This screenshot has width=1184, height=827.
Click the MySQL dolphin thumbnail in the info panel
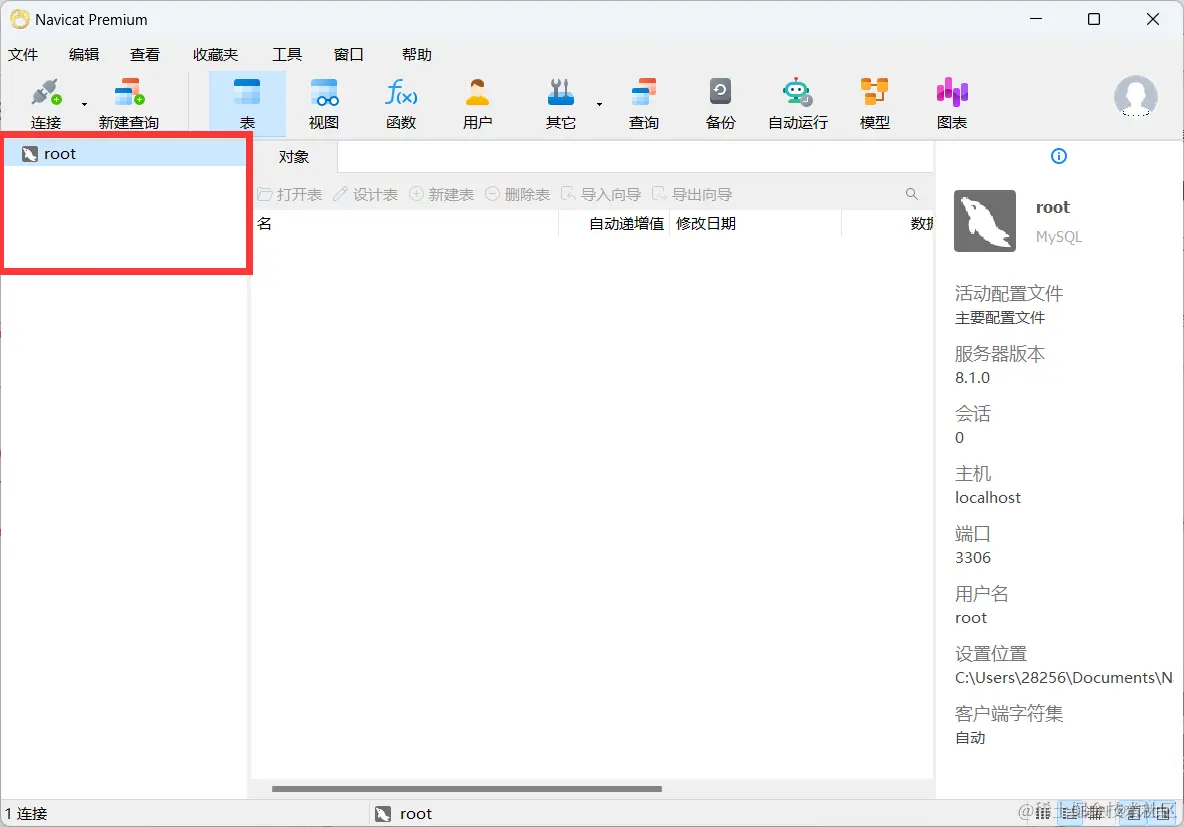985,221
